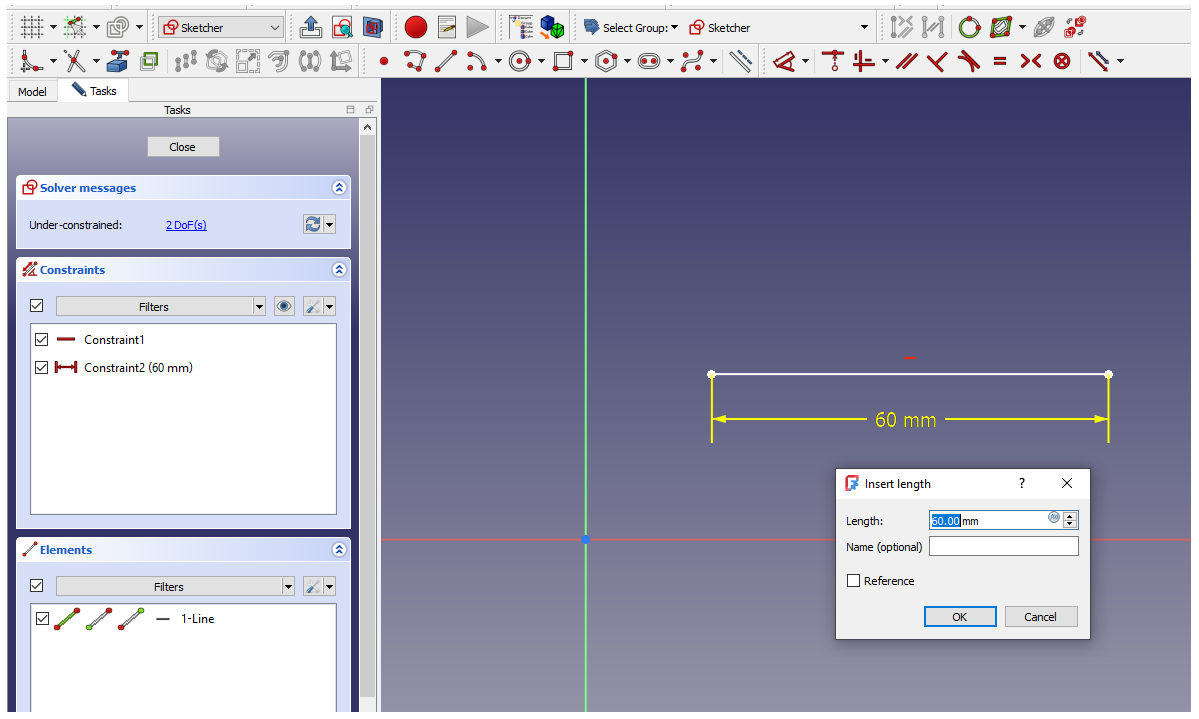Select the circle geometry tool

tap(520, 61)
